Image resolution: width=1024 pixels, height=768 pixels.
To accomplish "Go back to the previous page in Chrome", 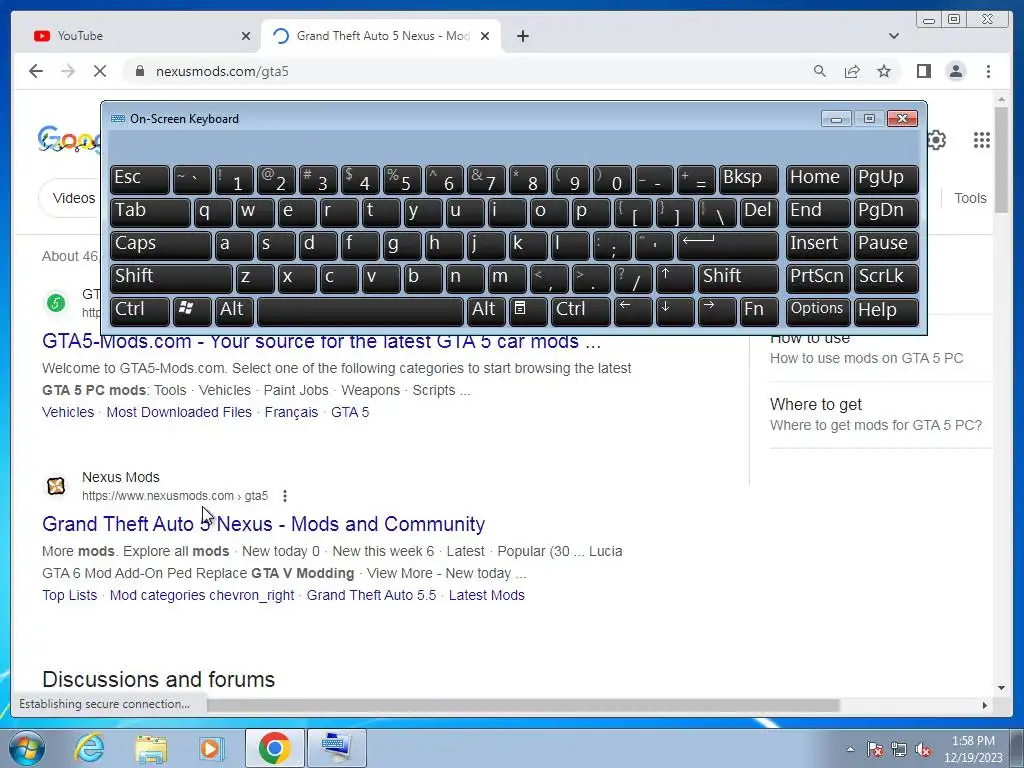I will click(36, 71).
